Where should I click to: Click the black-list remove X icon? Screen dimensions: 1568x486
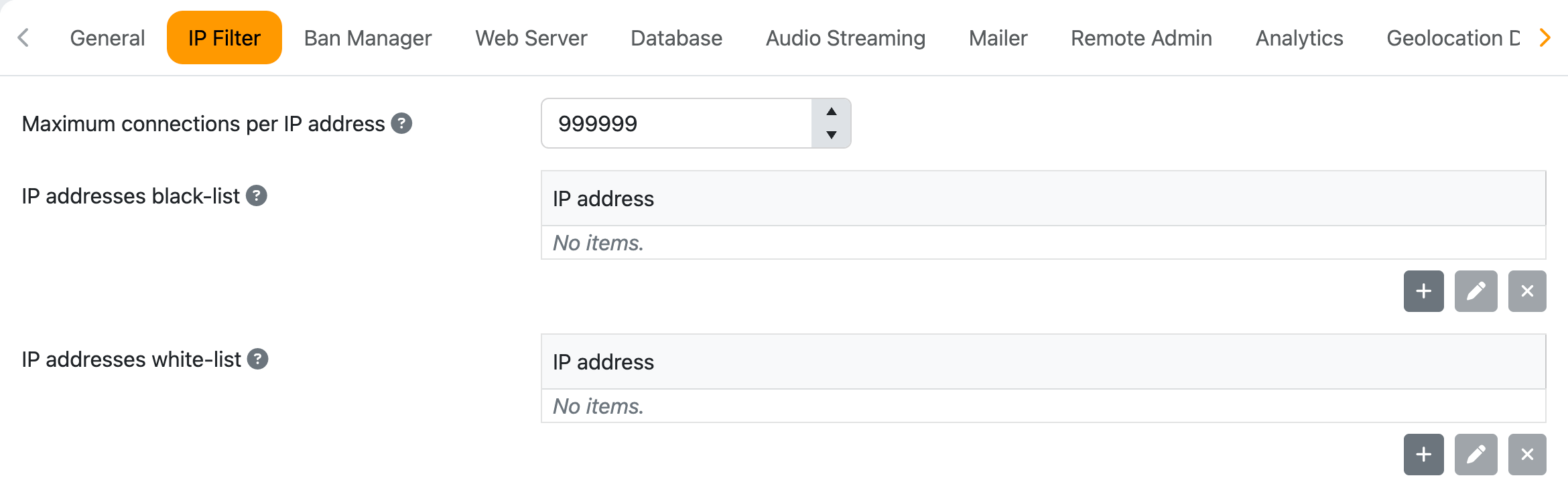pos(1527,291)
